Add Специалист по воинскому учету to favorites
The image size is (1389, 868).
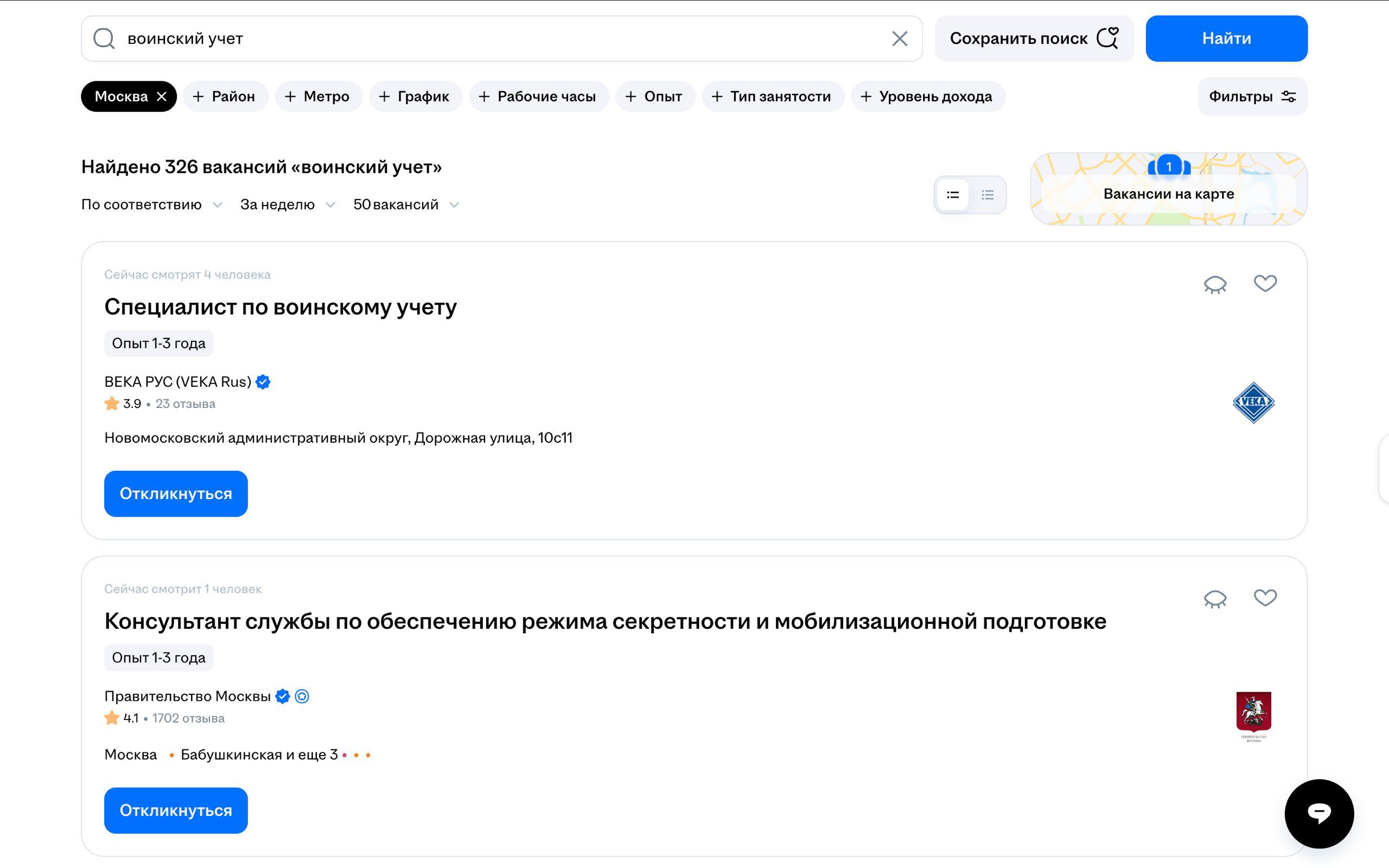[x=1265, y=283]
